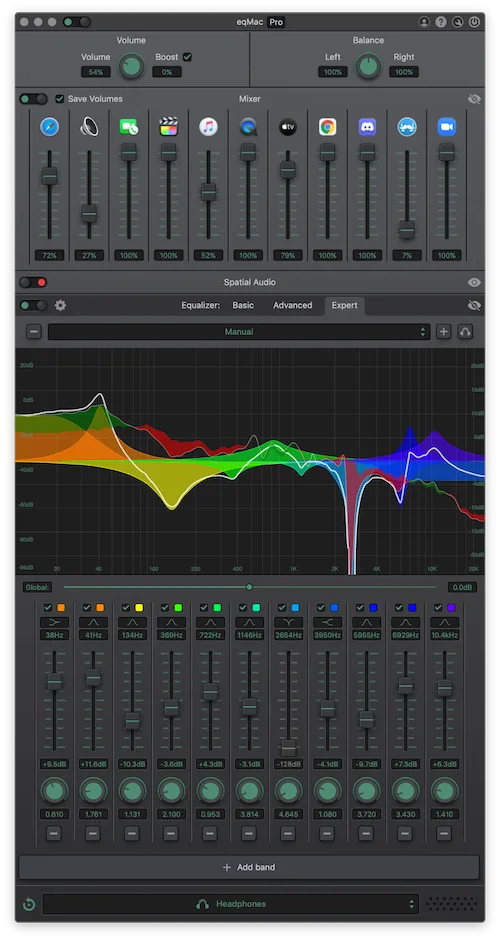The width and height of the screenshot is (500, 940).
Task: Click the power quit icon in title bar
Action: coord(474,22)
